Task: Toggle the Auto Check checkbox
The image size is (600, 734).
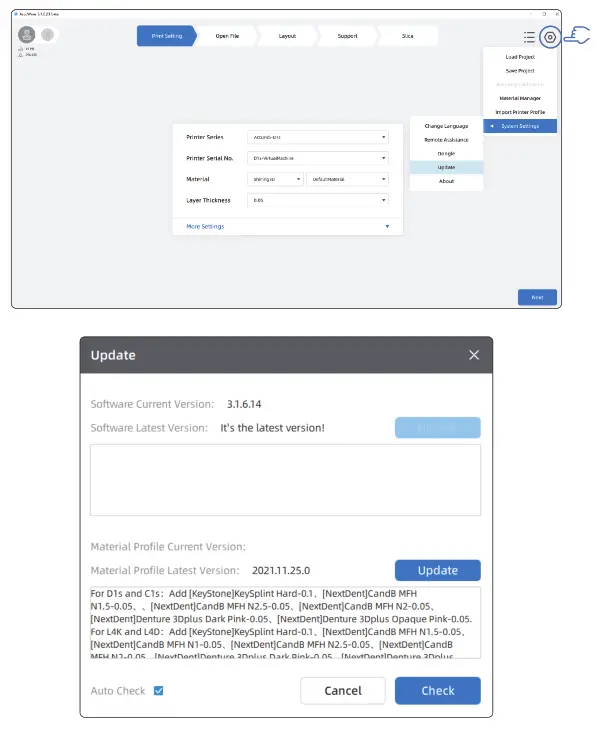Action: coord(159,690)
